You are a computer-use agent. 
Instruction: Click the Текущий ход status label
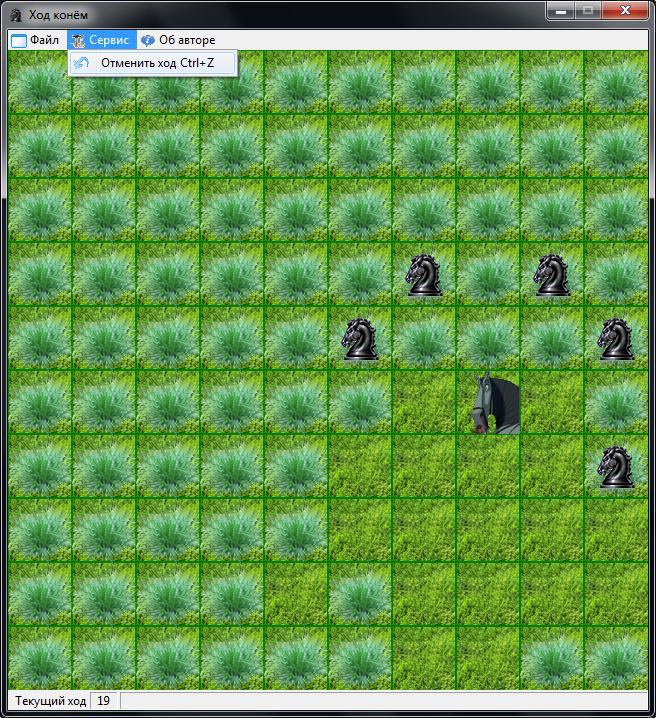pos(50,701)
